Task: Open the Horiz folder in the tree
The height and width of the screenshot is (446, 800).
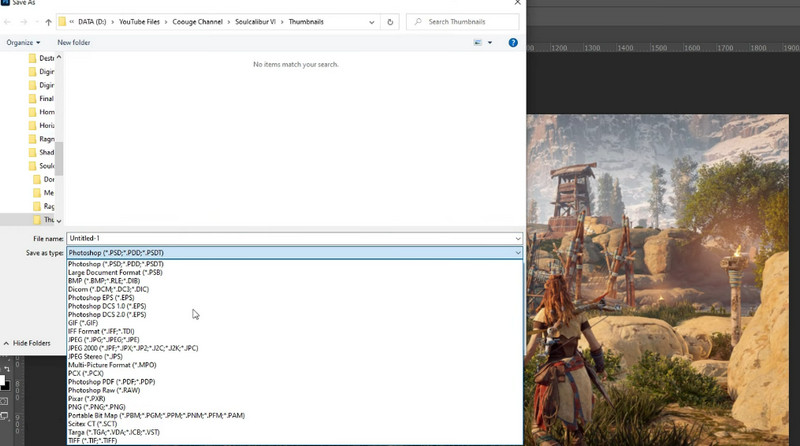Action: (41, 126)
